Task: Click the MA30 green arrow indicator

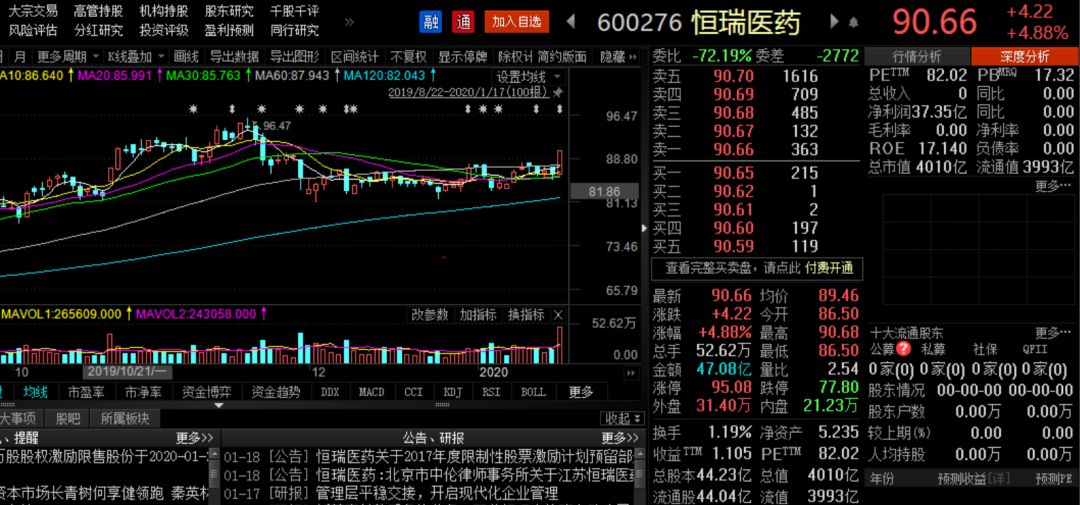Action: pyautogui.click(x=247, y=75)
